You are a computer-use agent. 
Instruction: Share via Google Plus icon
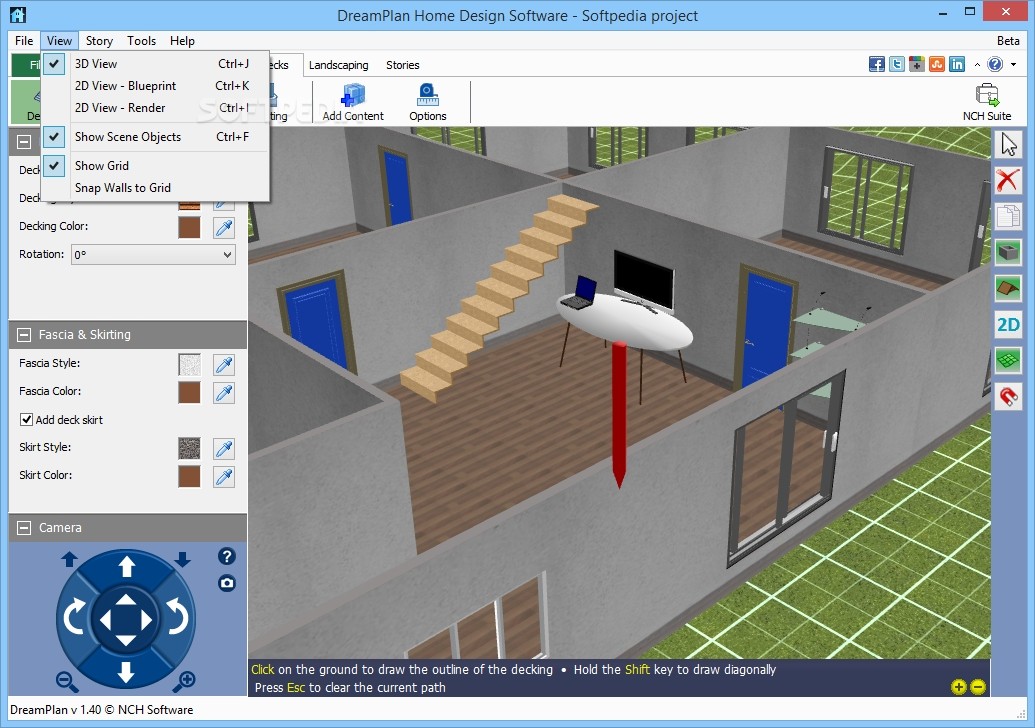(916, 64)
